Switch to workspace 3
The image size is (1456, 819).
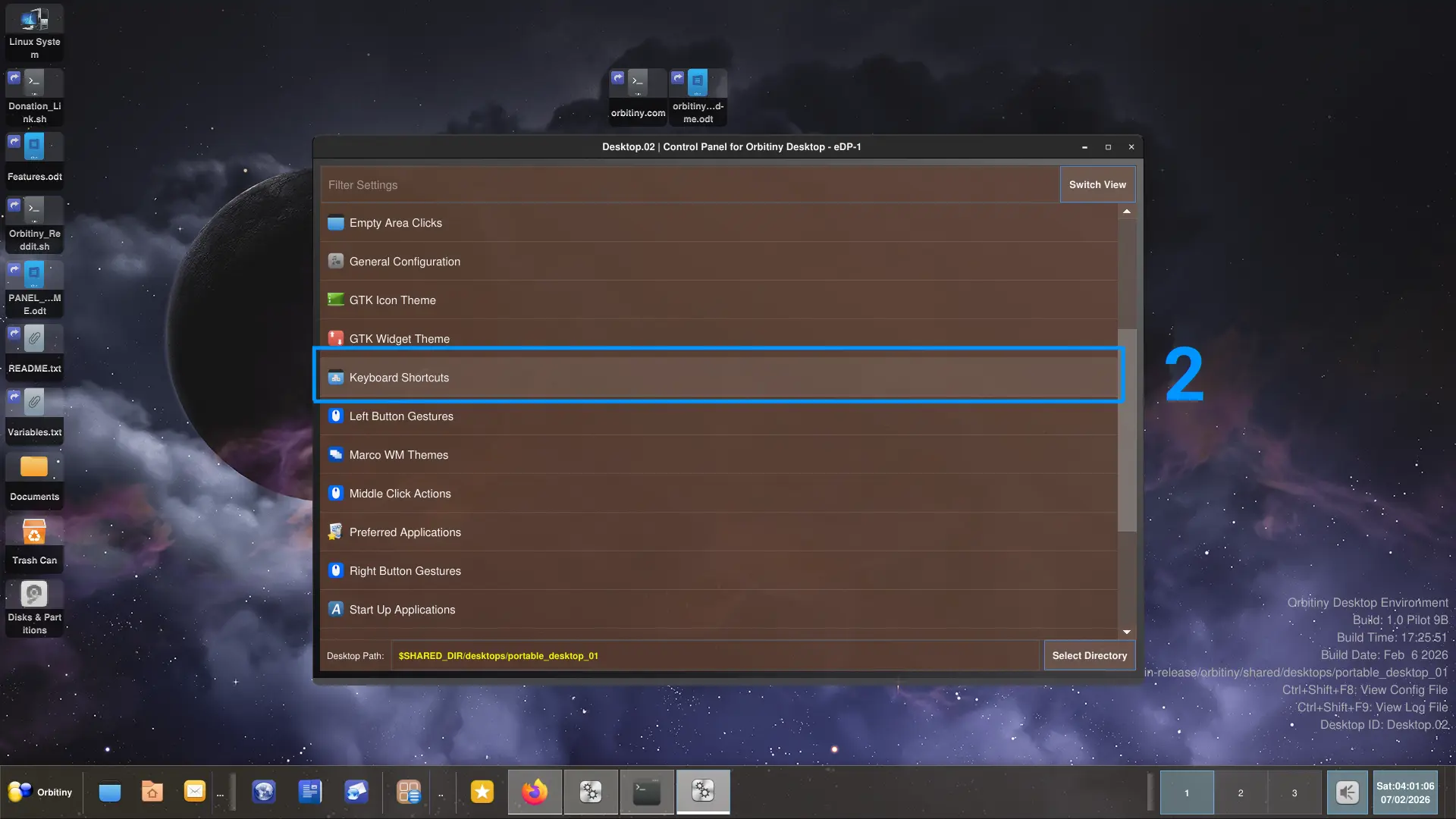(x=1294, y=792)
